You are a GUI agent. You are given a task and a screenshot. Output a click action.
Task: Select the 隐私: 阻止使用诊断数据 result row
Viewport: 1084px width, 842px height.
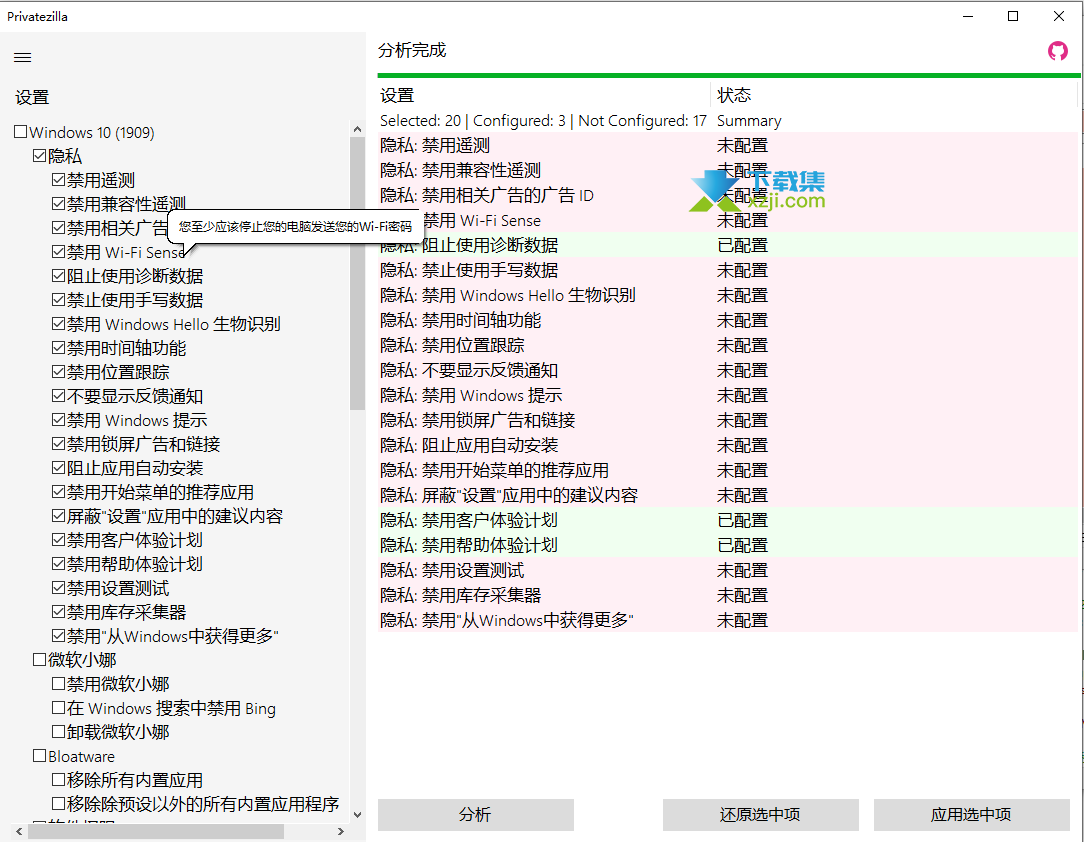[x=728, y=245]
